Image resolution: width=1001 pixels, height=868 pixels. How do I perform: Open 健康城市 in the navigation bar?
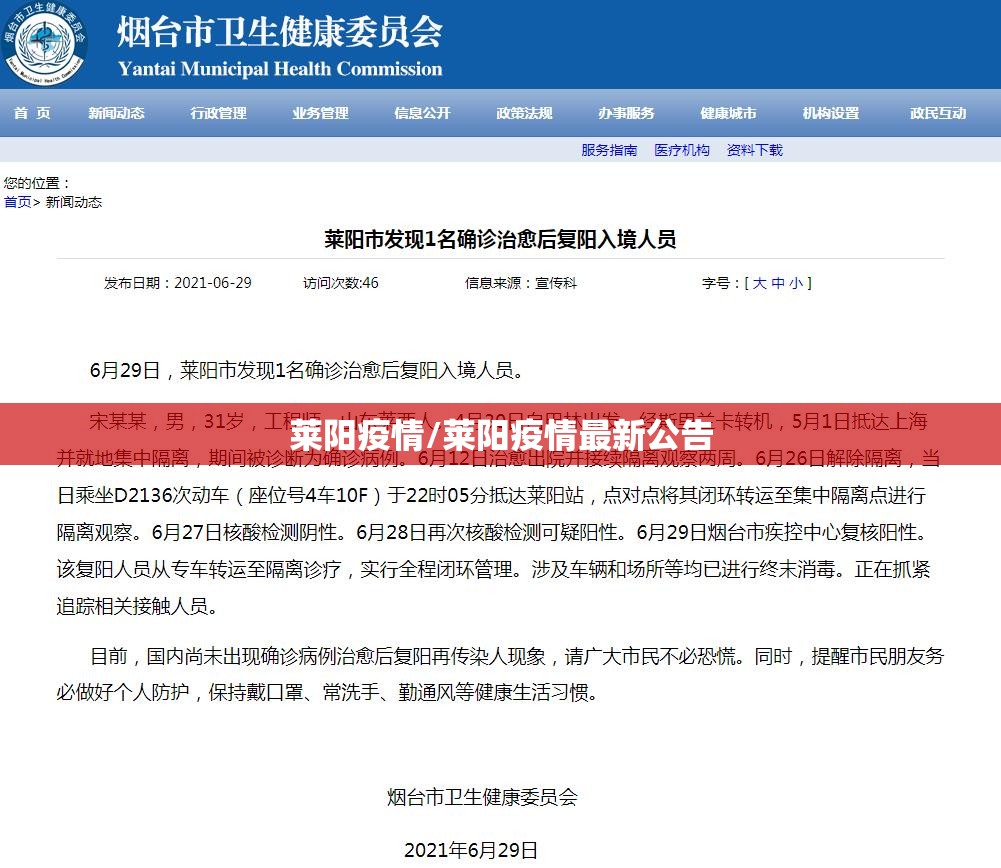[728, 113]
